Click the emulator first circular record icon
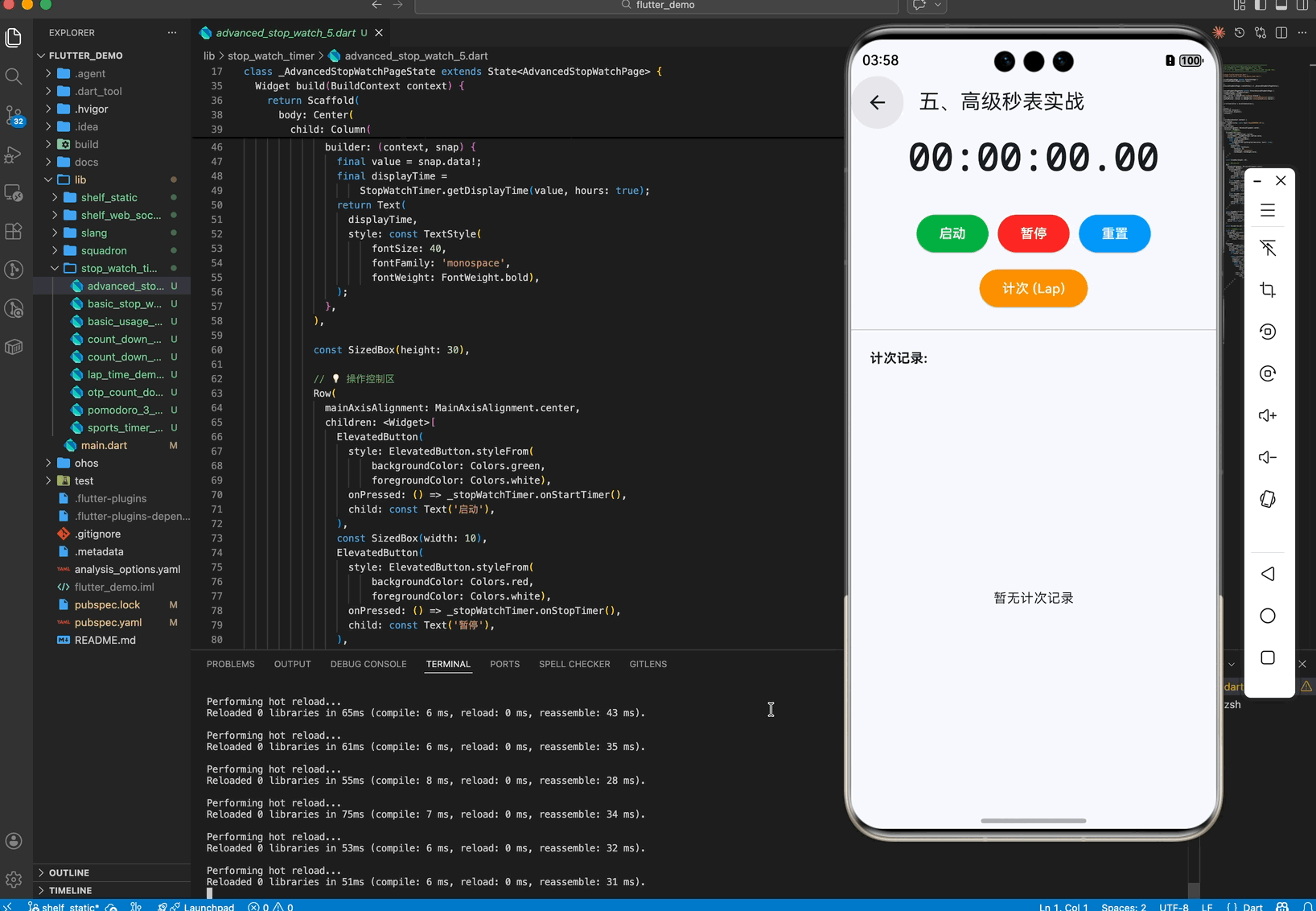The height and width of the screenshot is (911, 1316). [x=1268, y=332]
